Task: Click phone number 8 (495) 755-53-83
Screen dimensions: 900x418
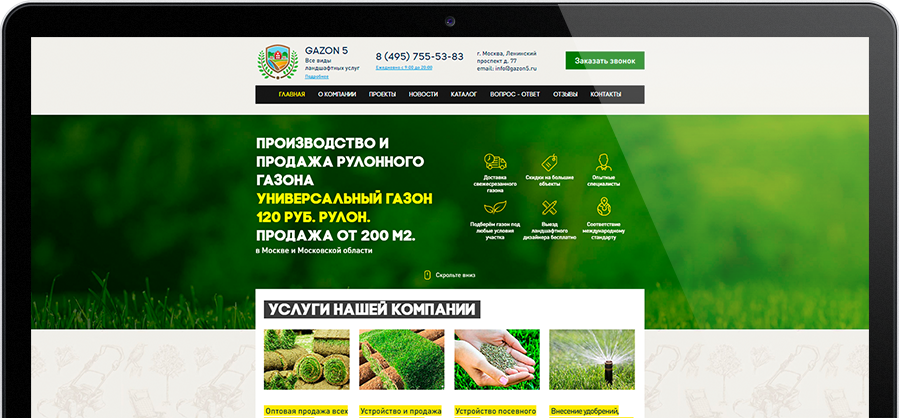Action: tap(420, 57)
